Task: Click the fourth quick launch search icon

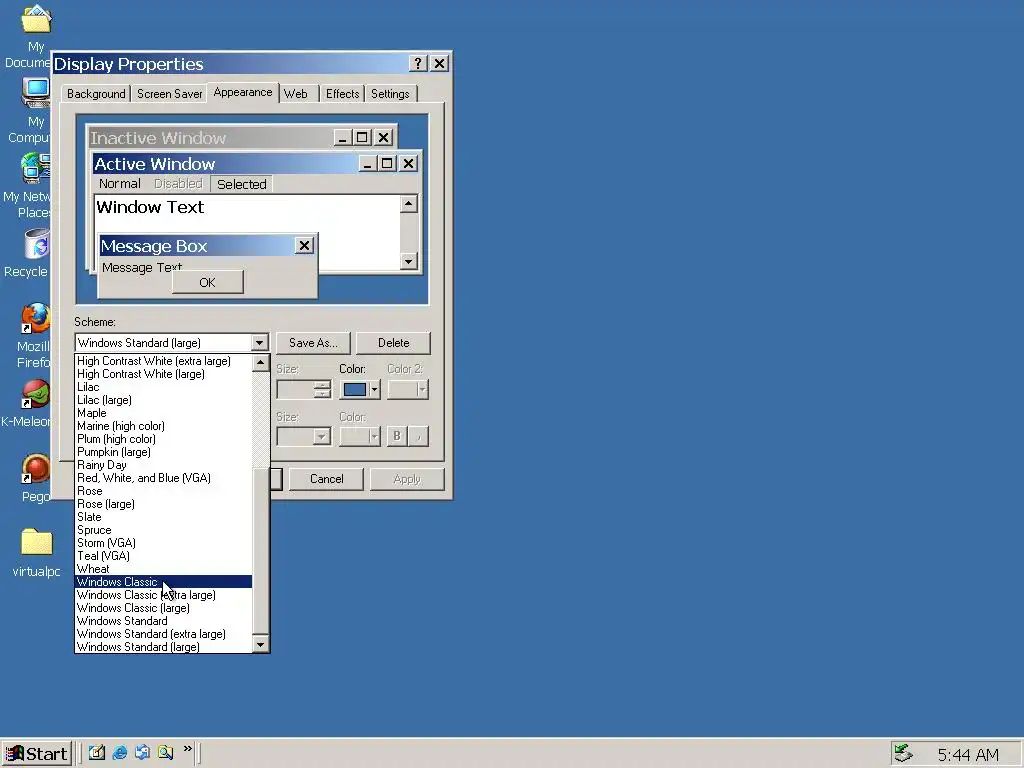Action: click(x=165, y=752)
